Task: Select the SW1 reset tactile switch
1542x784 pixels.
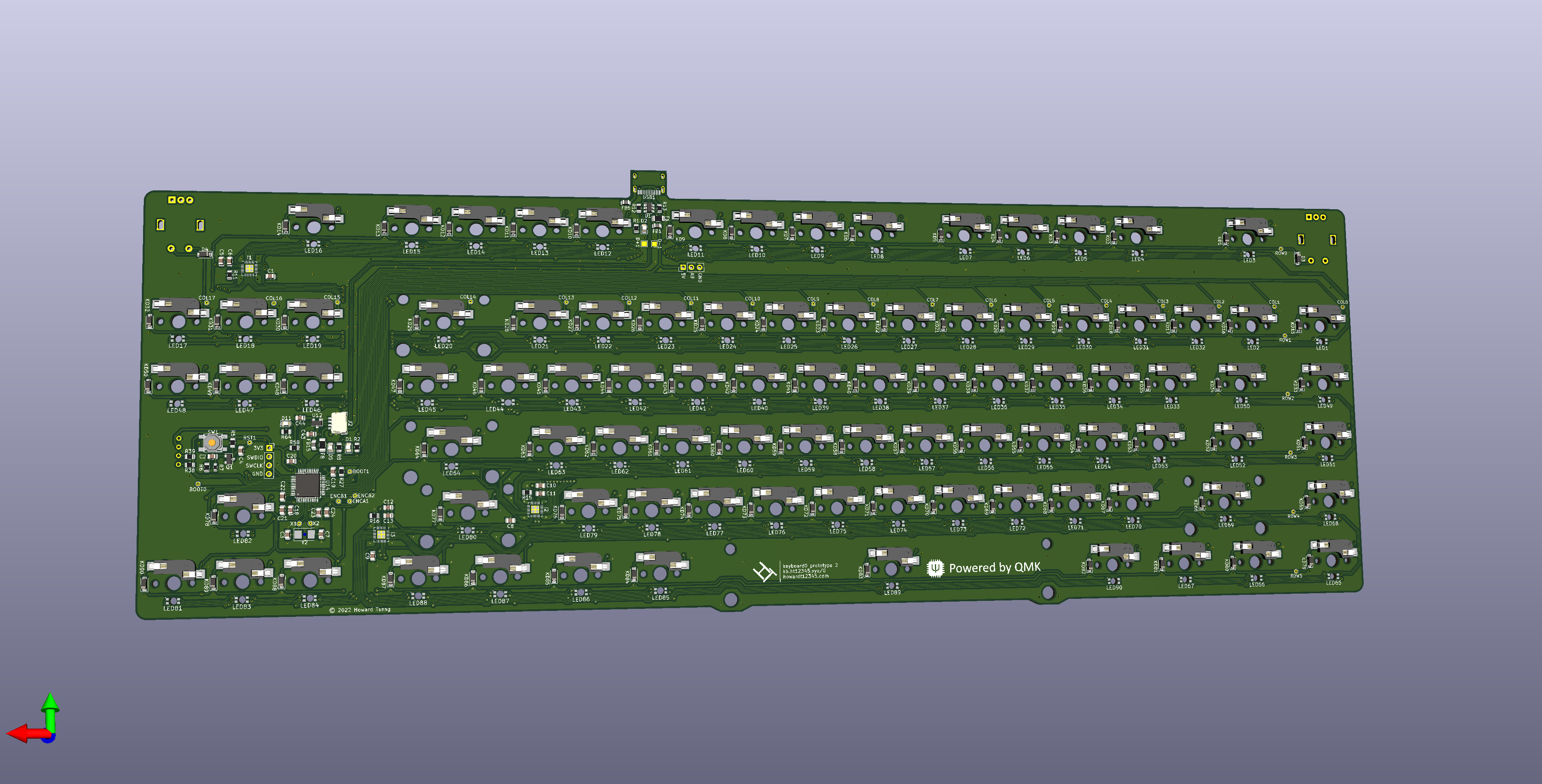Action: 212,442
